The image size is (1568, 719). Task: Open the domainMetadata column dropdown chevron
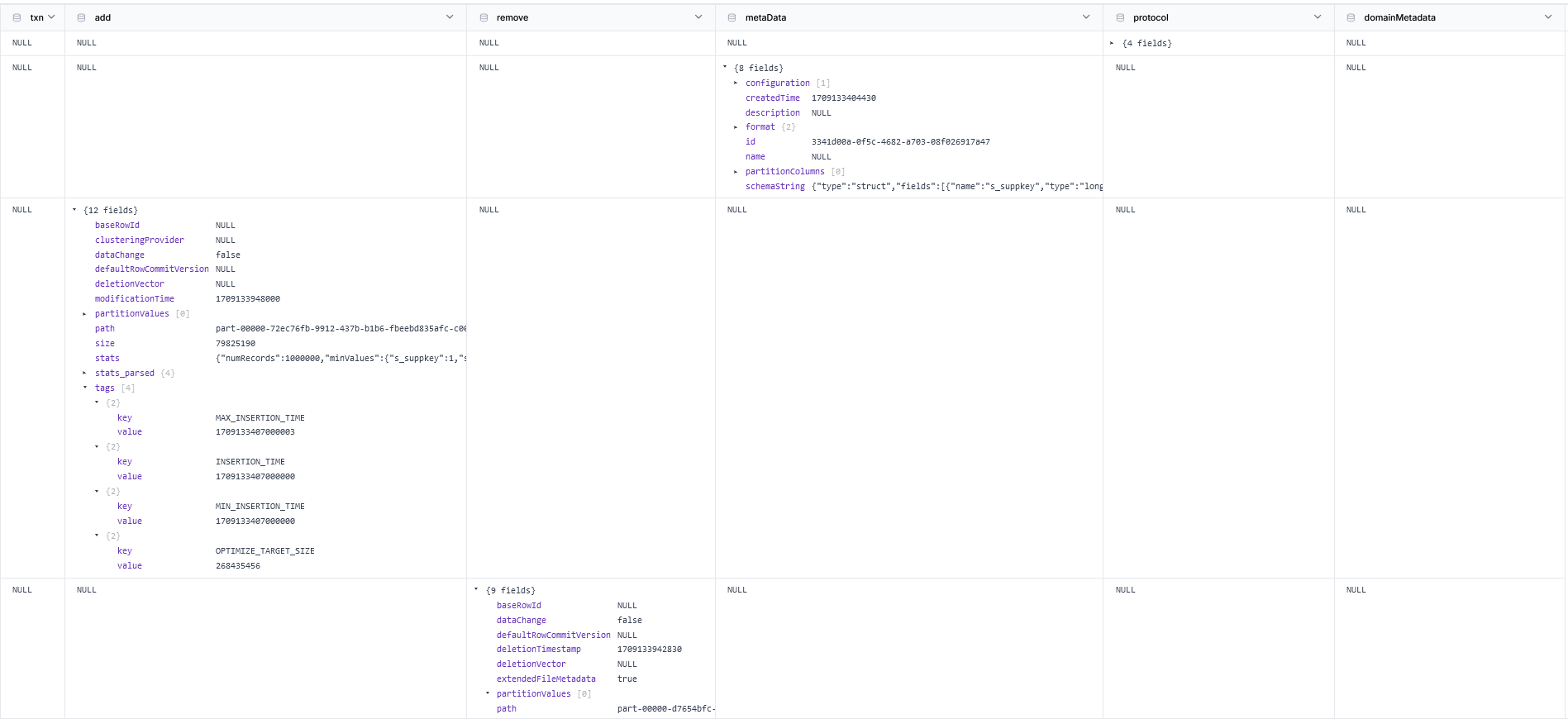coord(1548,17)
